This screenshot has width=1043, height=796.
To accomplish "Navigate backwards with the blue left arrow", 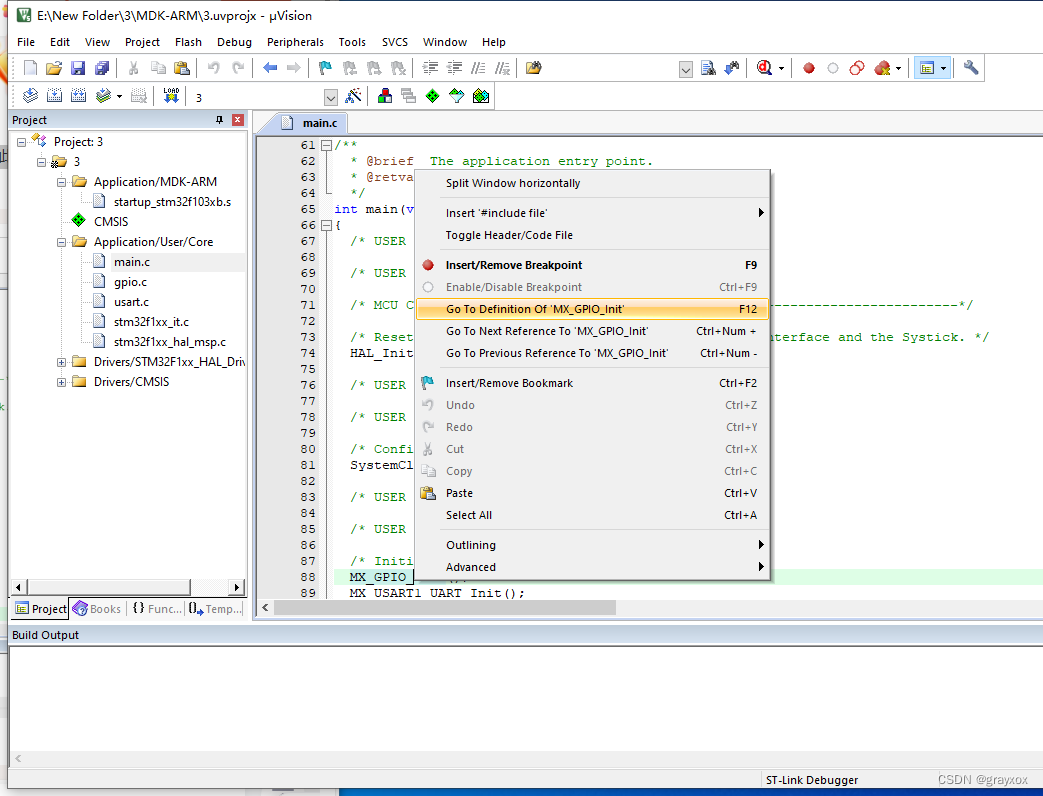I will (270, 68).
